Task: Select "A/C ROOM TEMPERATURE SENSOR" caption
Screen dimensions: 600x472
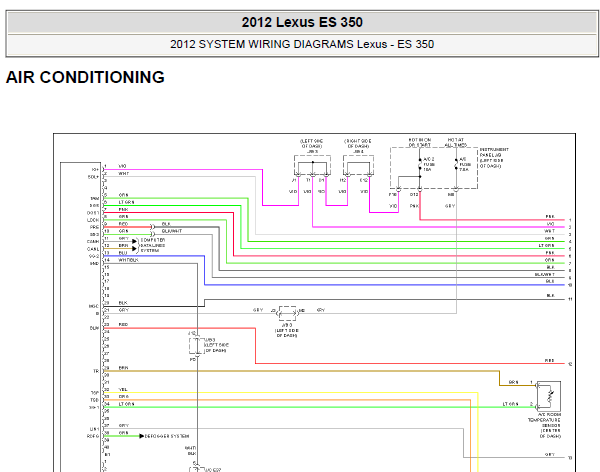Action: click(545, 425)
